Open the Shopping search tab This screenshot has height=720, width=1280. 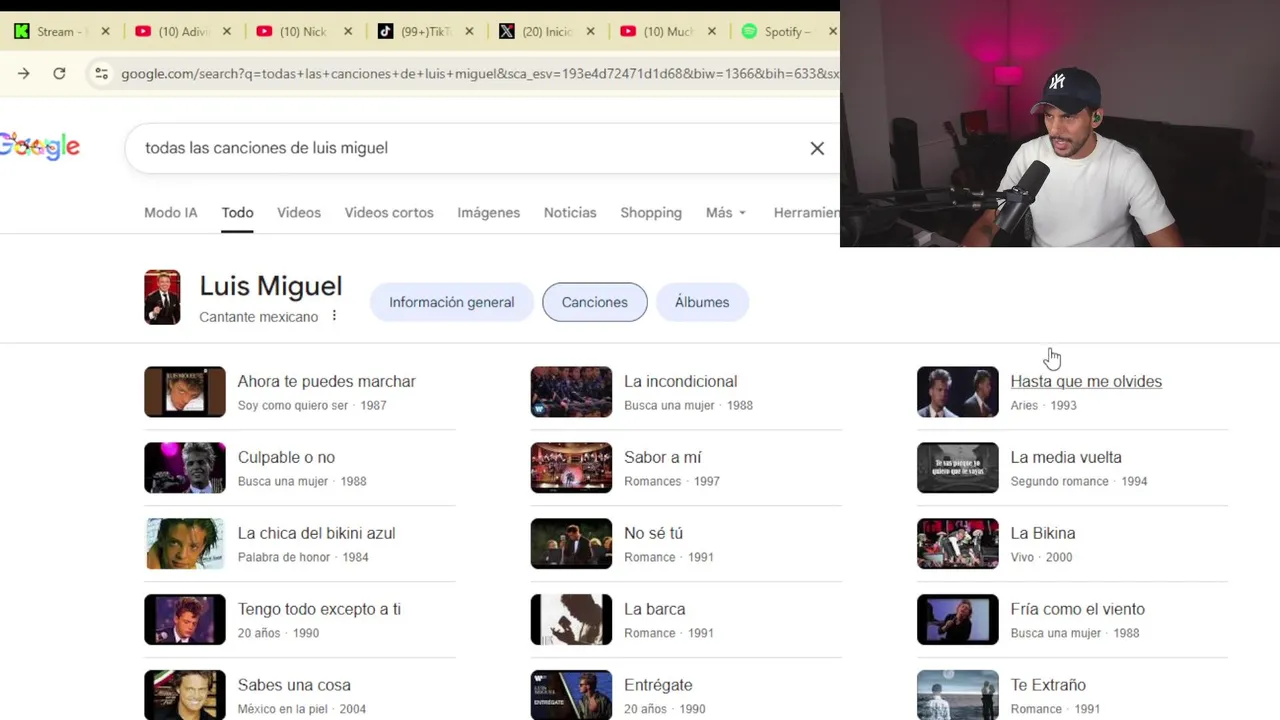click(x=651, y=212)
